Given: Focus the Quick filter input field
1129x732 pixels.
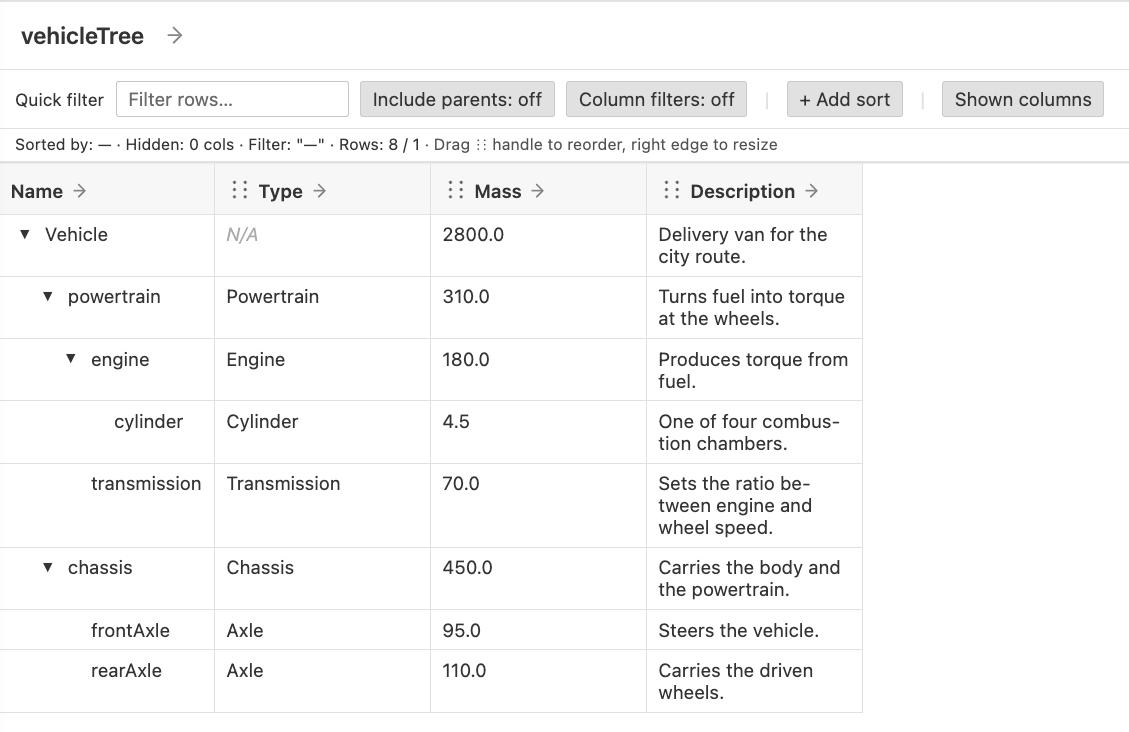Looking at the screenshot, I should click(233, 99).
